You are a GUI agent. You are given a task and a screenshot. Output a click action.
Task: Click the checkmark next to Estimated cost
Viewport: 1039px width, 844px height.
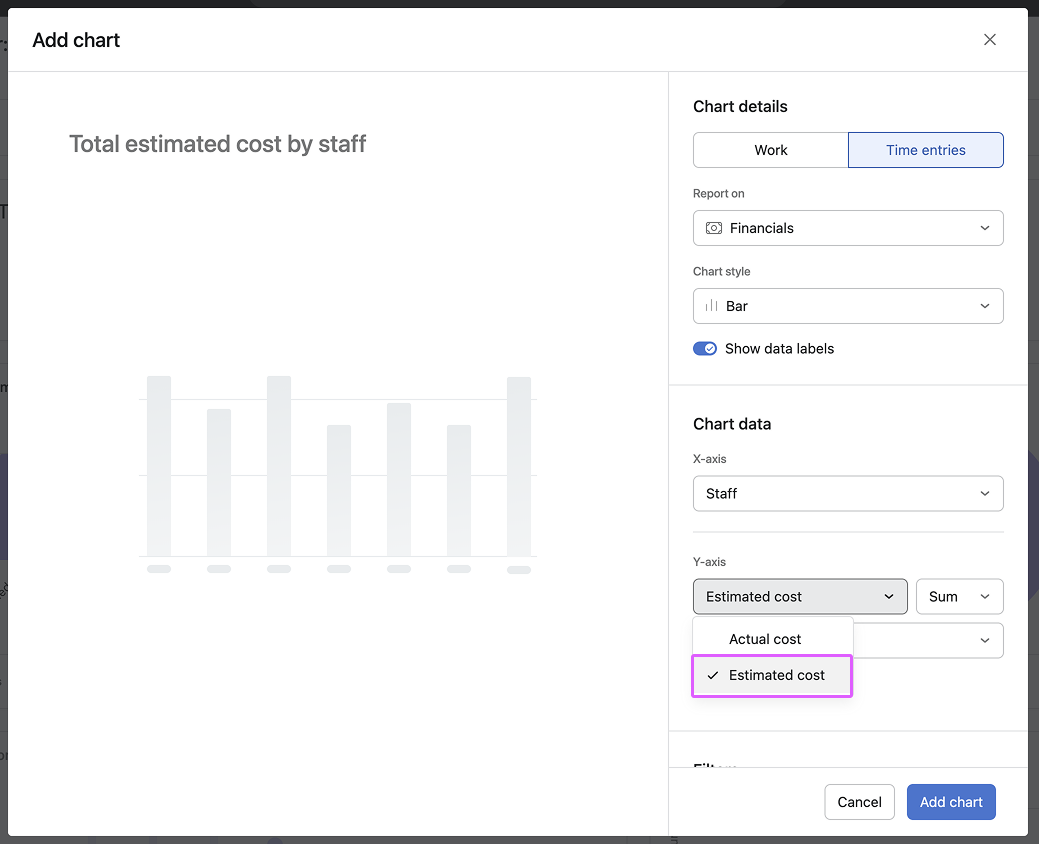click(x=712, y=675)
